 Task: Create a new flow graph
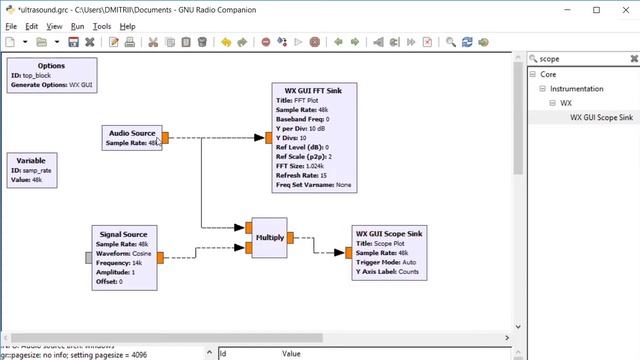[10, 42]
